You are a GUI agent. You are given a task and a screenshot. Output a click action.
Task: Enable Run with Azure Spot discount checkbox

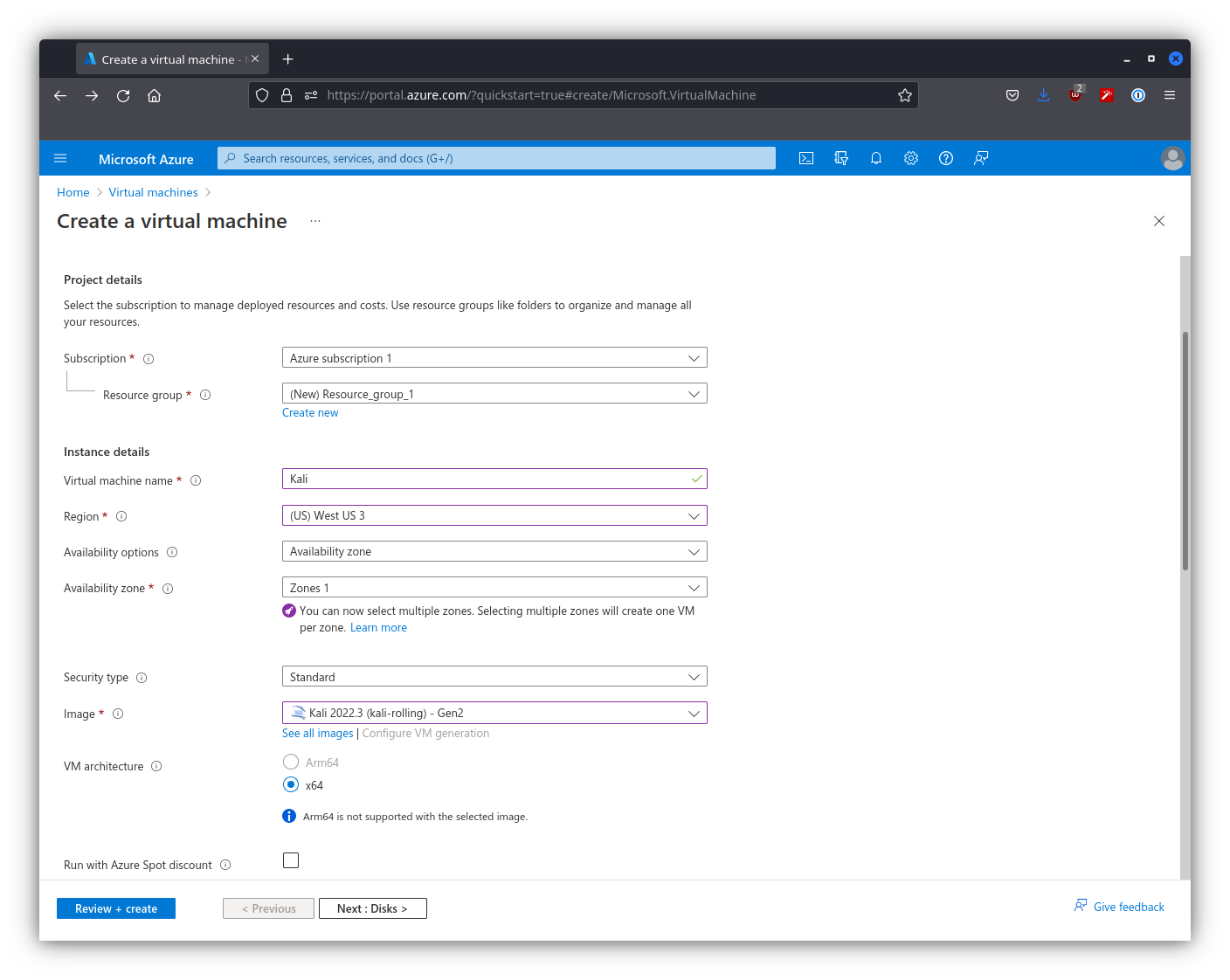291,860
